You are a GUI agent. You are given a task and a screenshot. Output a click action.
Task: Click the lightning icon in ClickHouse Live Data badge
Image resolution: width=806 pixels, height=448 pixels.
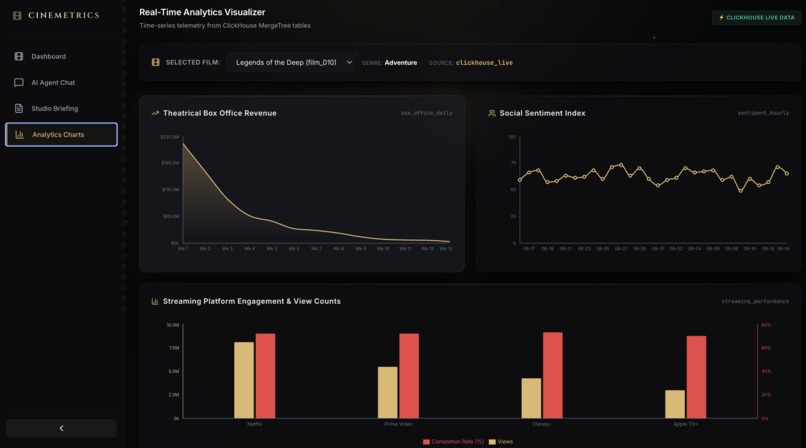[721, 17]
